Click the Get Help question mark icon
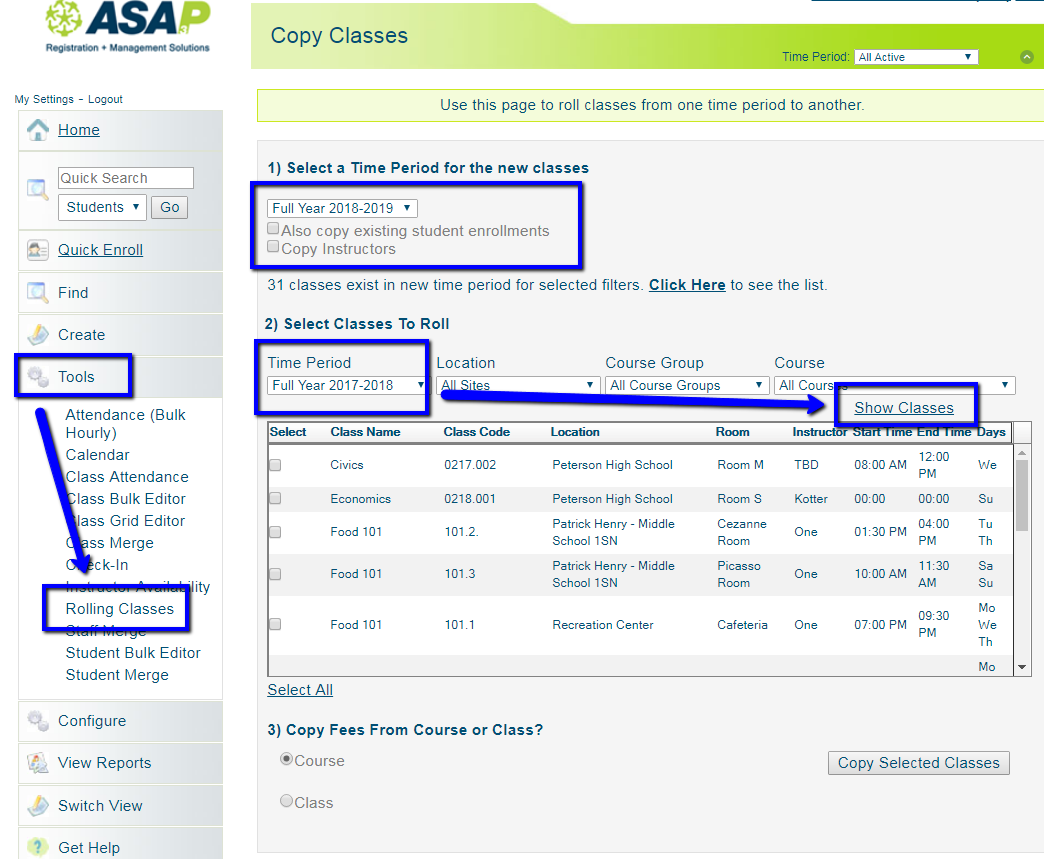 coord(38,847)
